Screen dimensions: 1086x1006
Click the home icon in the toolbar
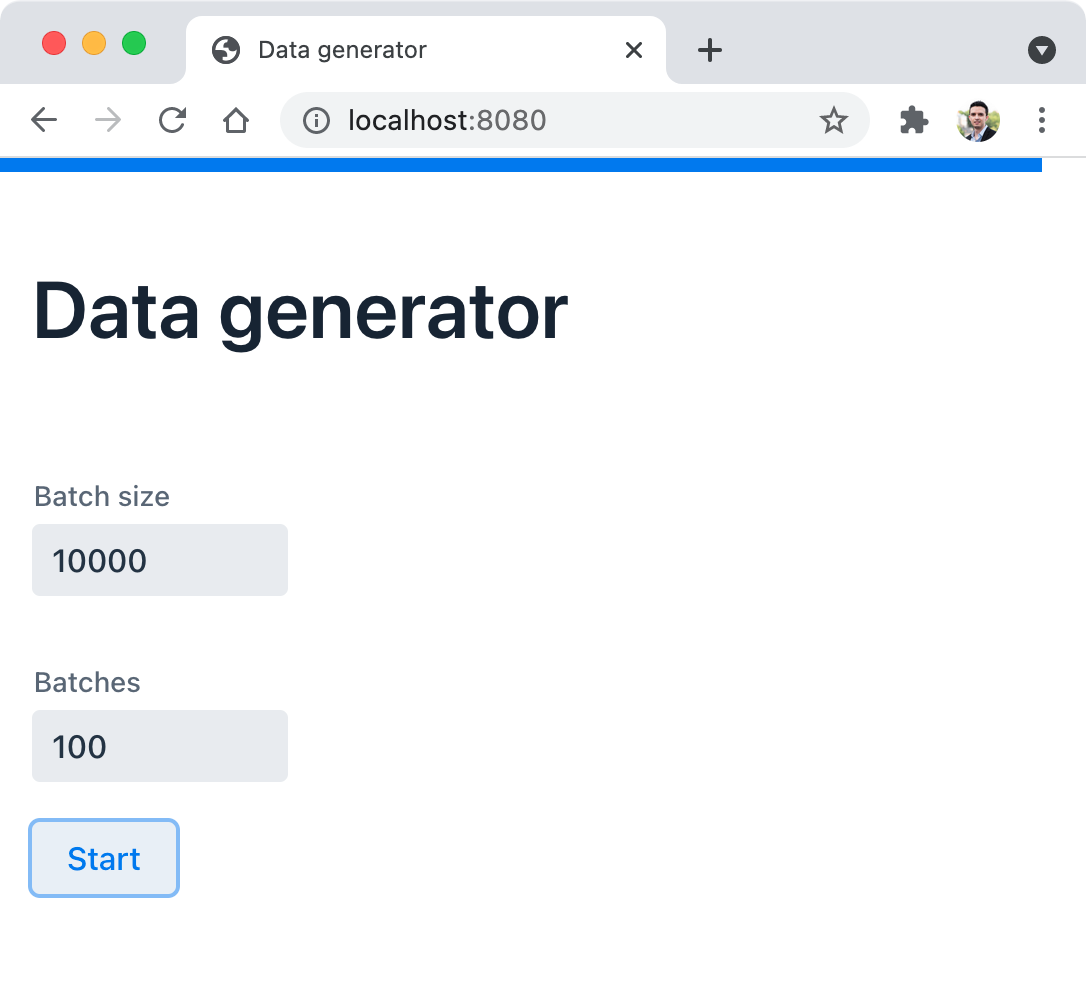click(x=236, y=120)
